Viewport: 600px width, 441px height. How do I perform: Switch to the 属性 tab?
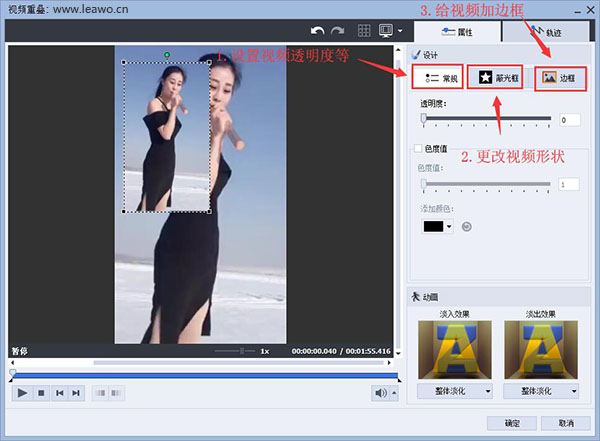[x=457, y=32]
